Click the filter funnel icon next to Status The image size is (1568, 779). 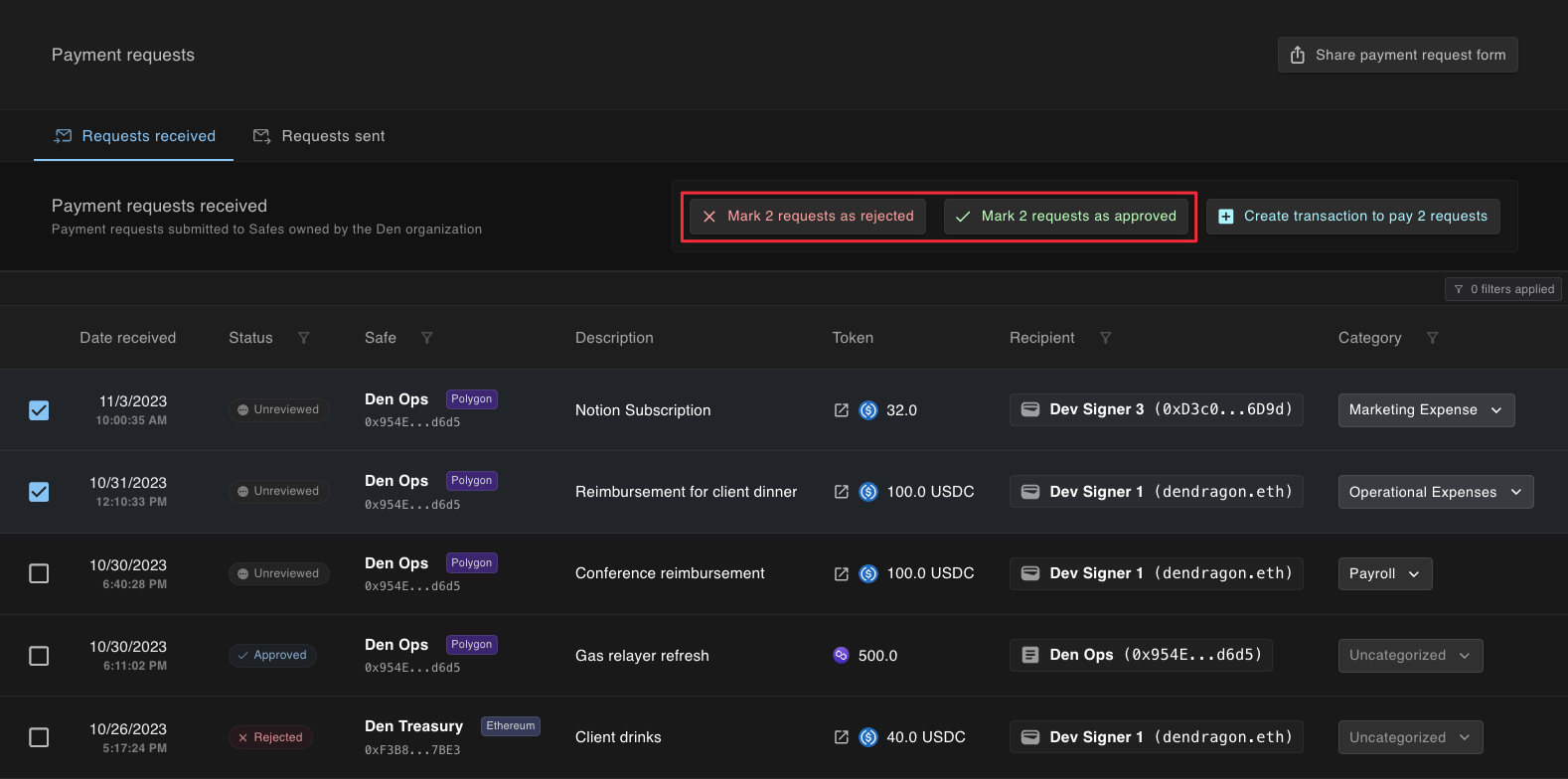click(304, 338)
